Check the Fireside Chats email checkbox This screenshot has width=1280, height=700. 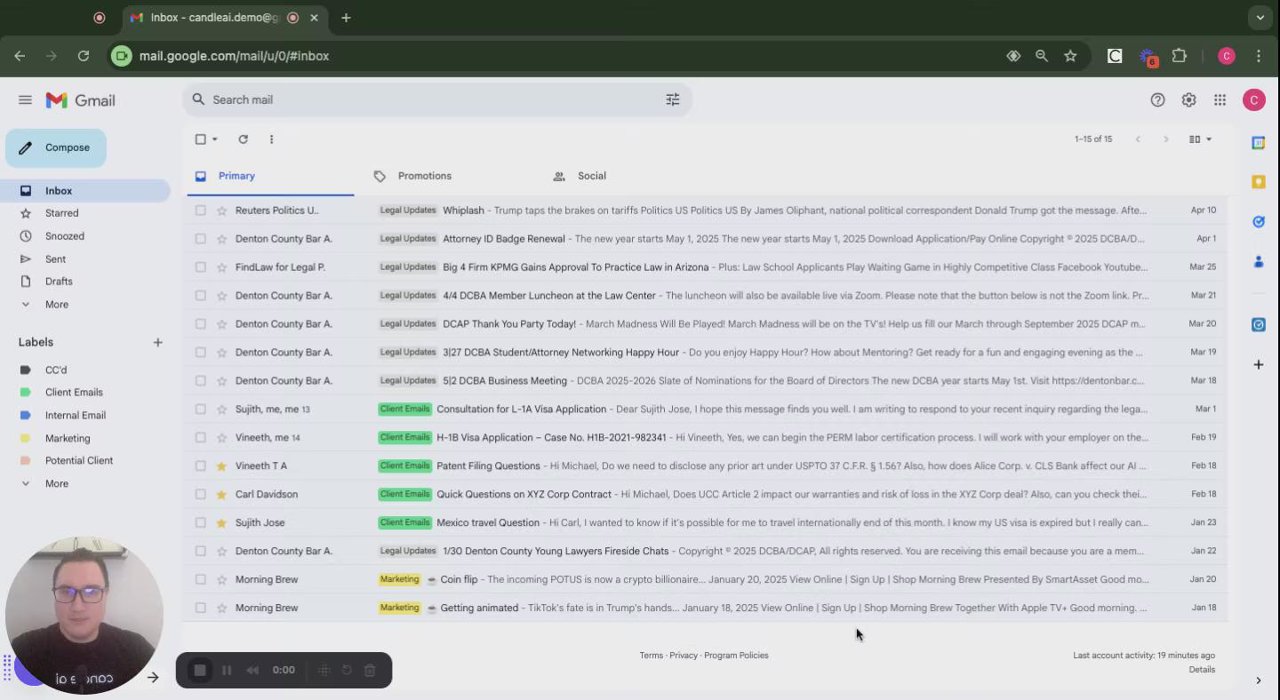tap(200, 551)
